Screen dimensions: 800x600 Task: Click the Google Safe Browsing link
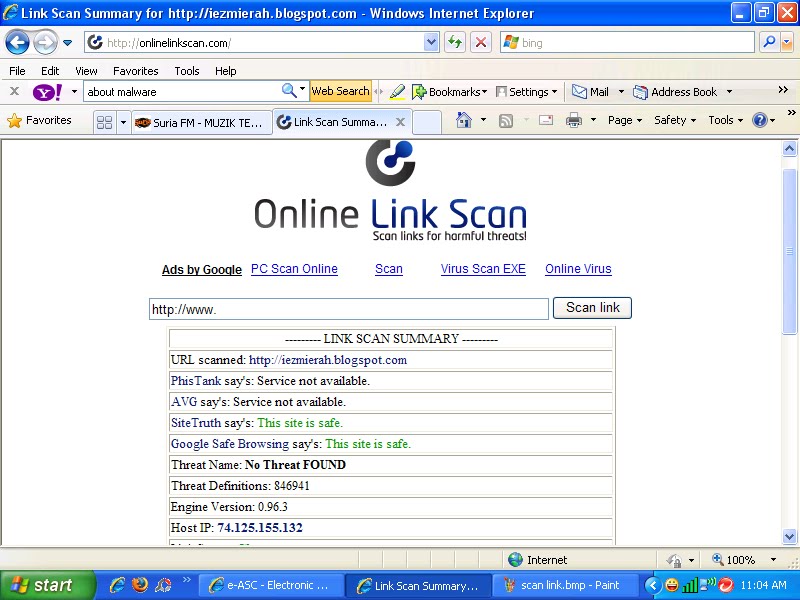click(x=230, y=444)
